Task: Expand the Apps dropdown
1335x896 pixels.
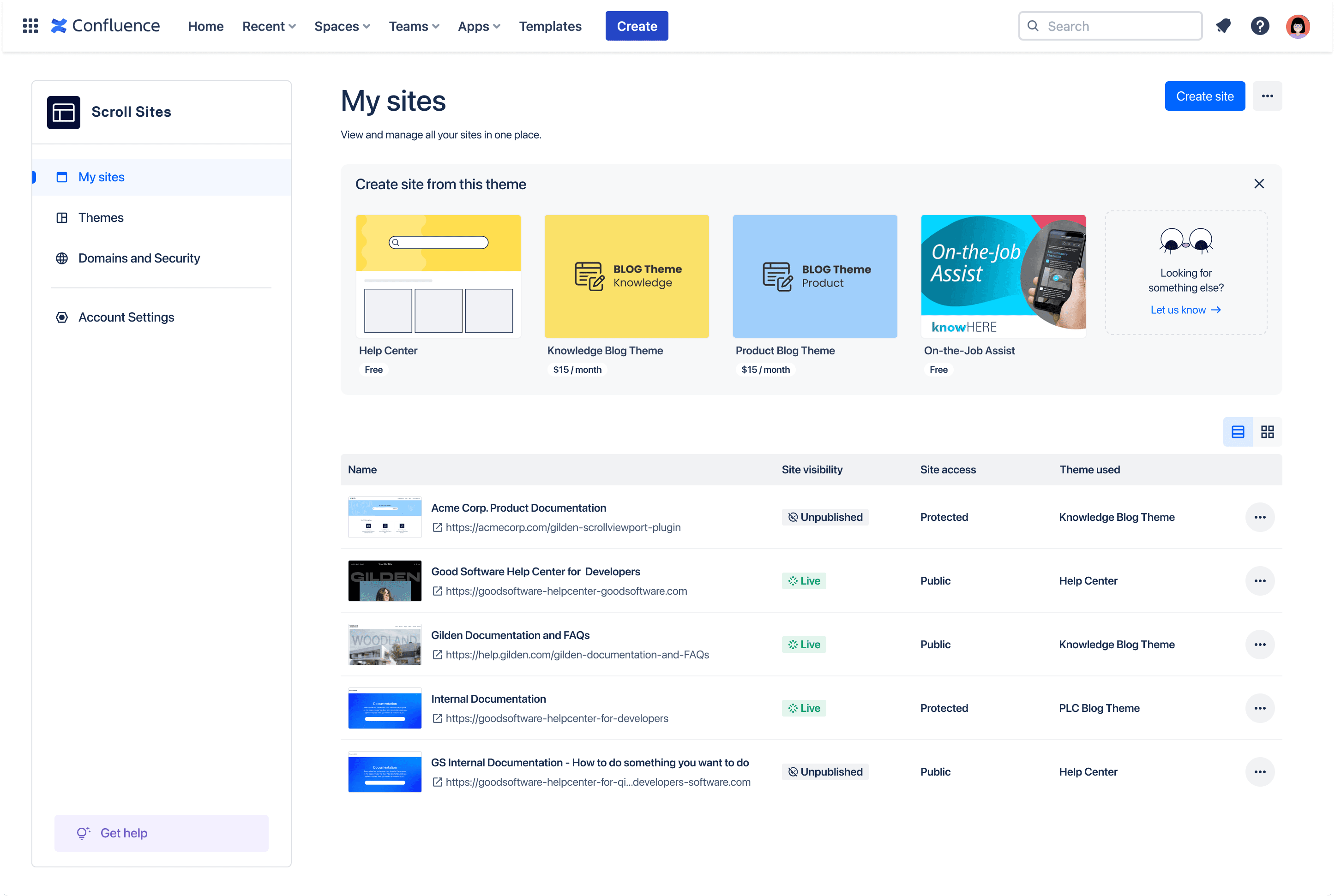Action: [479, 26]
